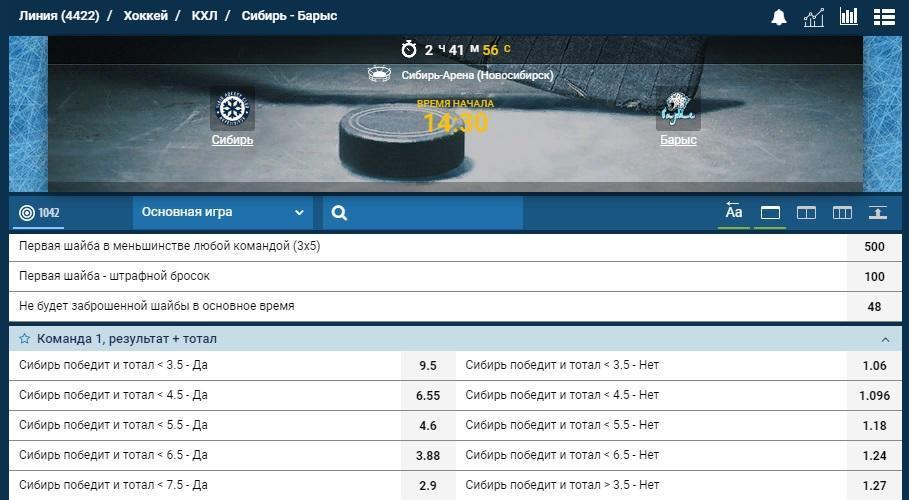This screenshot has width=909, height=500.
Task: Toggle the Aa compact text mode
Action: 734,212
